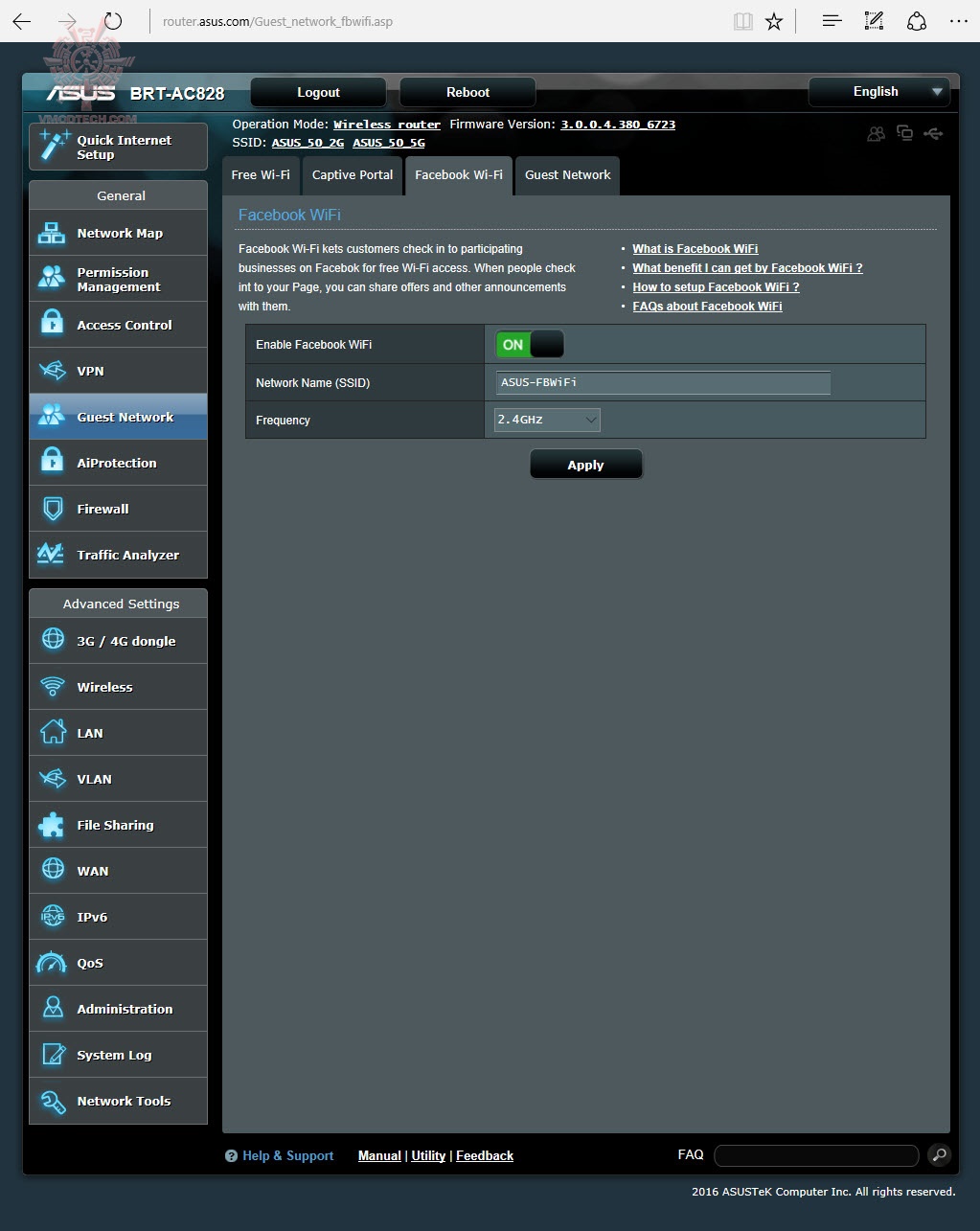Switch to Free Wi-Fi tab

pos(261,175)
